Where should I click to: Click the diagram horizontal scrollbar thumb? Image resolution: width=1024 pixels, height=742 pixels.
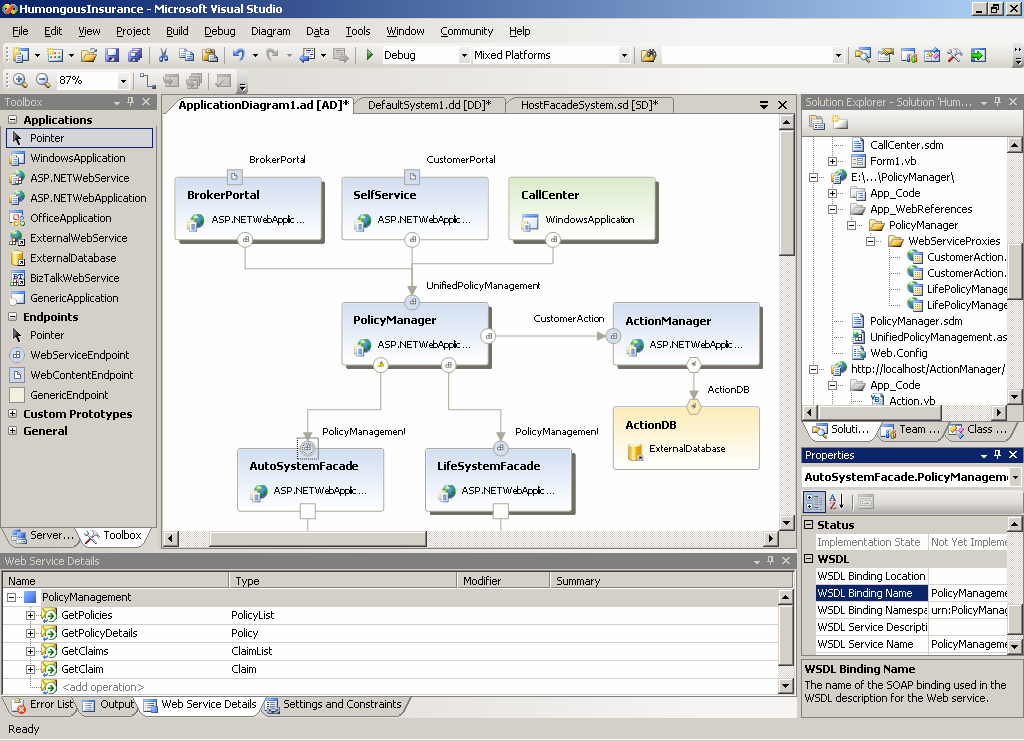tap(317, 539)
